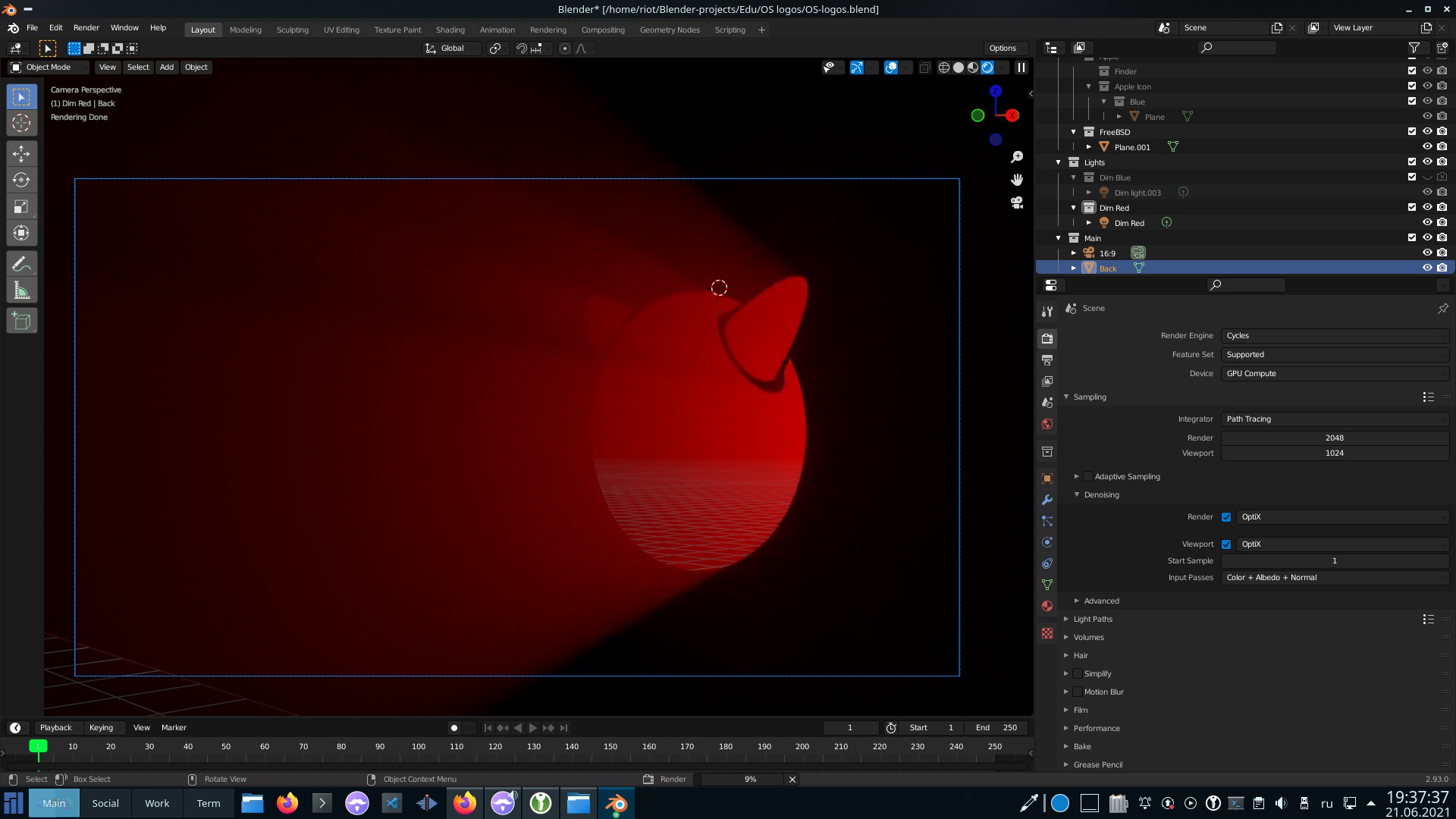Pause the viewport render preview
The width and height of the screenshot is (1456, 819).
[x=1021, y=67]
